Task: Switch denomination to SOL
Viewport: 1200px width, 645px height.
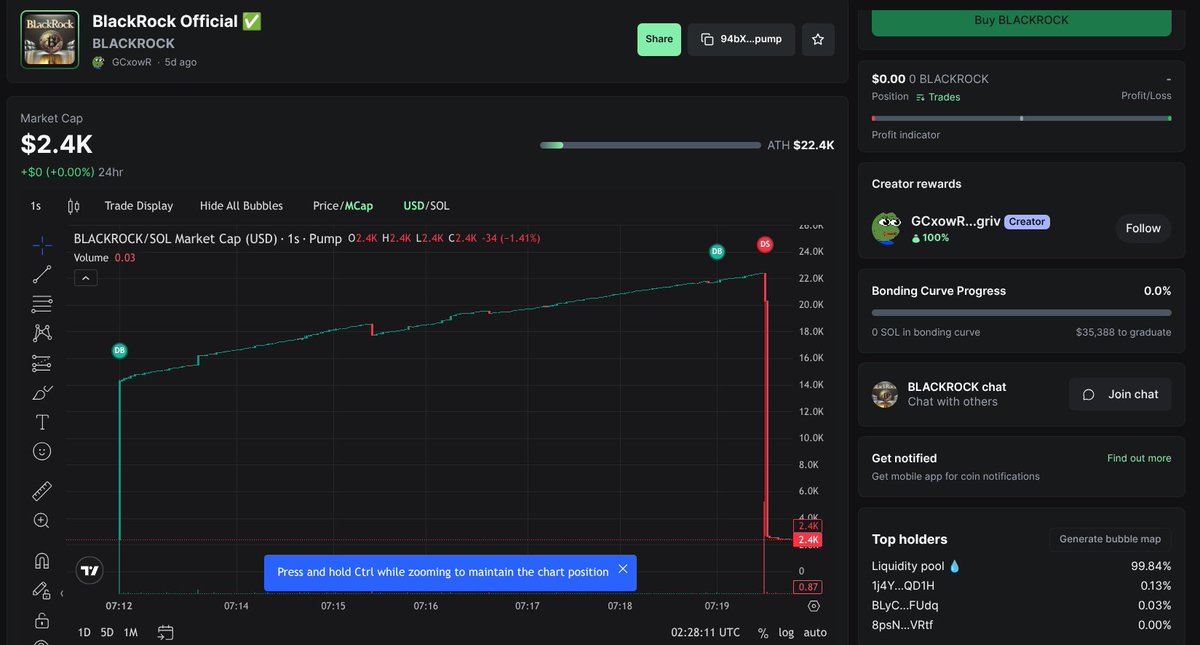Action: coord(440,206)
